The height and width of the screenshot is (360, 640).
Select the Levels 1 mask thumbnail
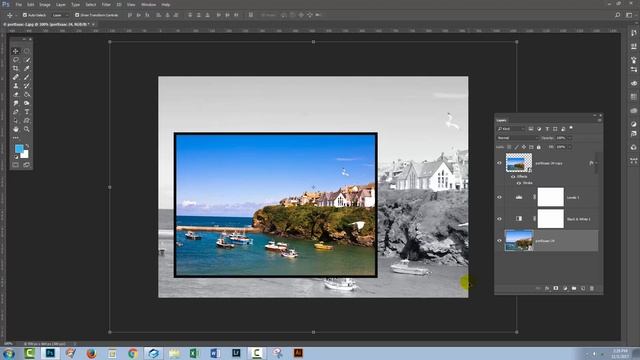[551, 197]
